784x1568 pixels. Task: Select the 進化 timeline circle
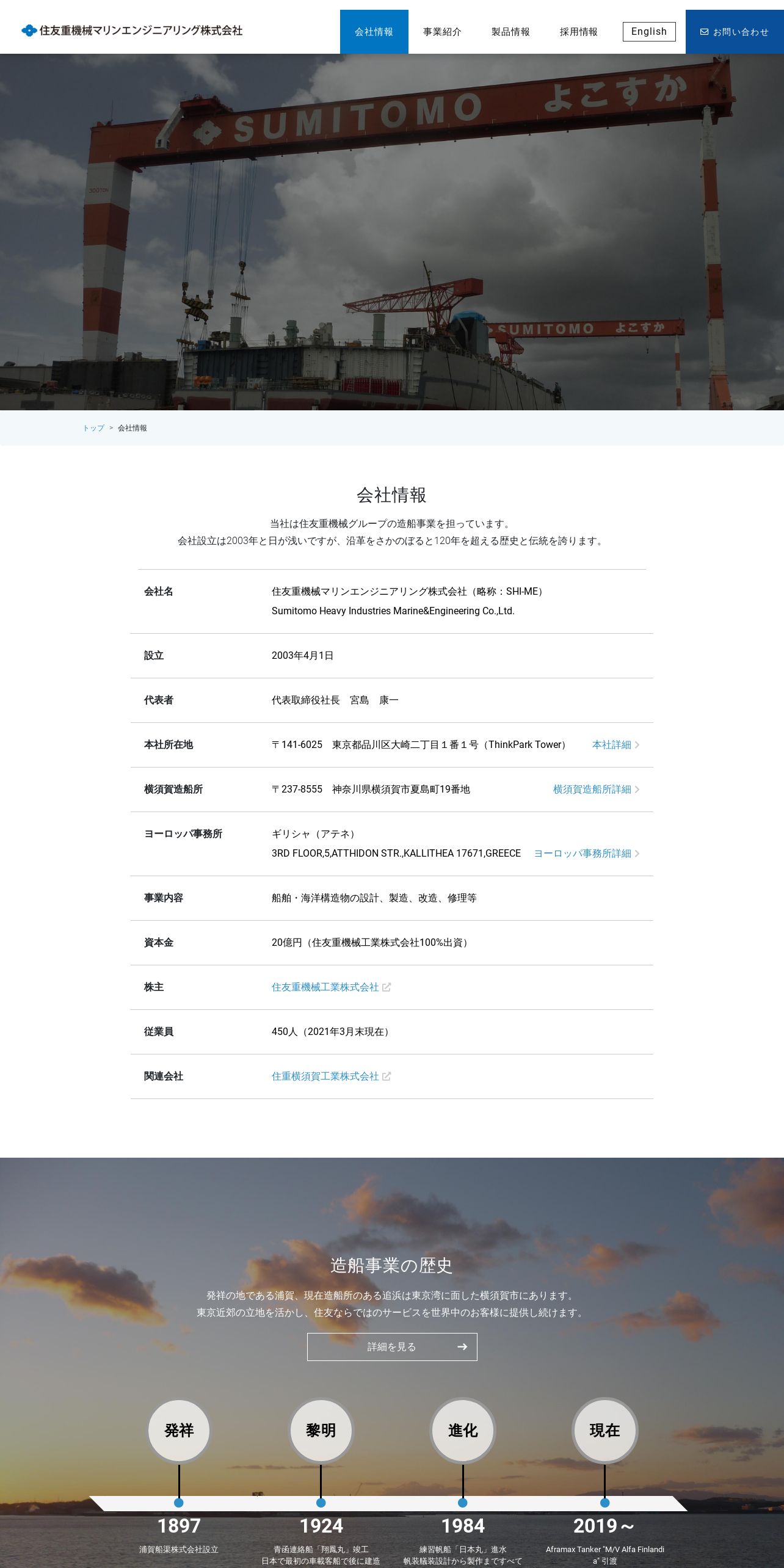point(463,1431)
